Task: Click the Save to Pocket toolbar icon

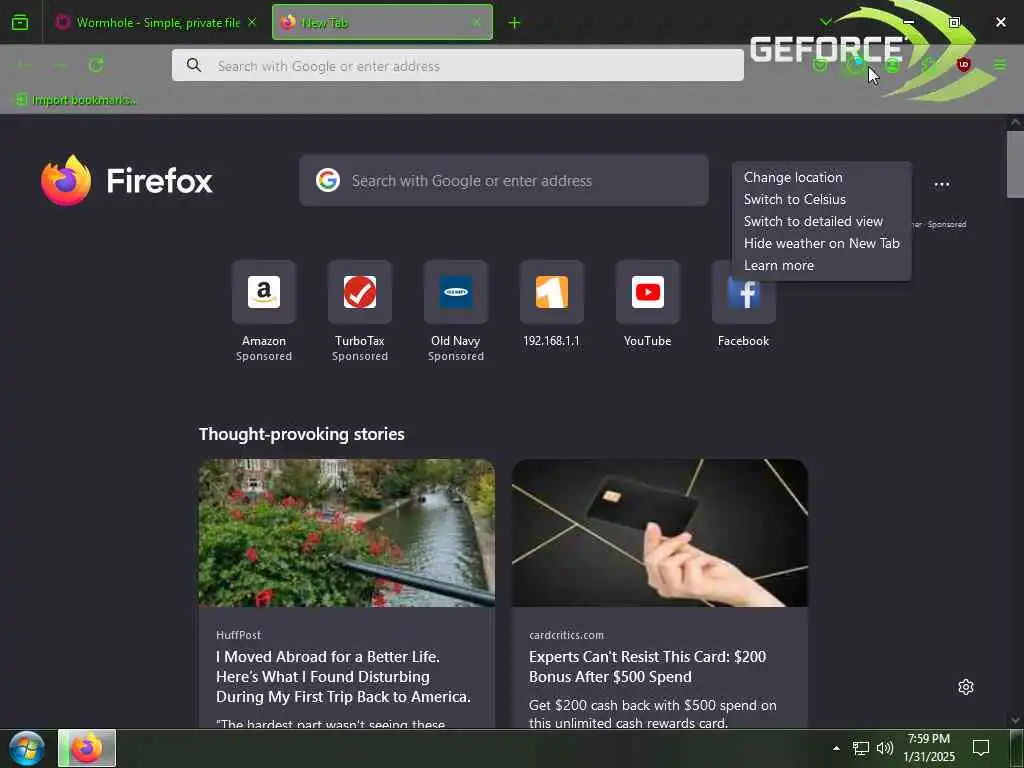Action: pos(820,65)
